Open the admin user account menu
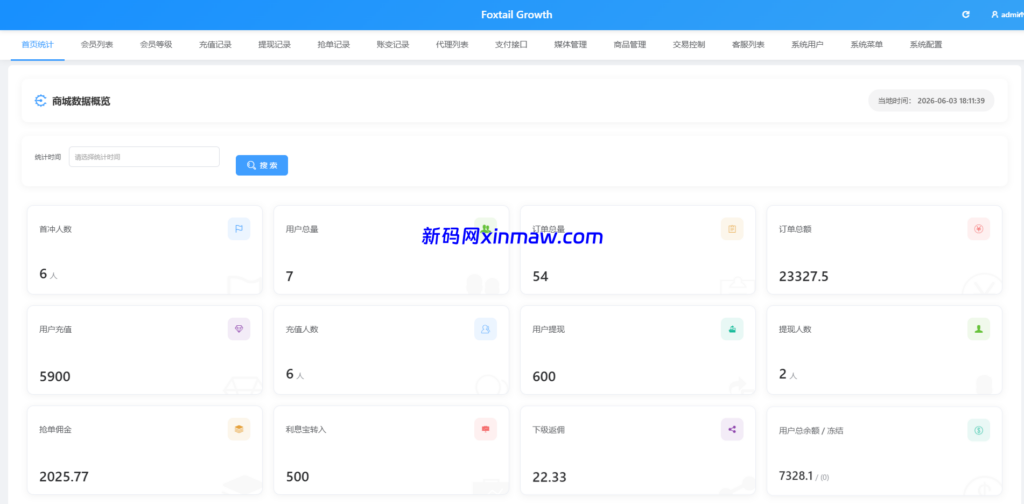This screenshot has height=504, width=1024. [1007, 14]
